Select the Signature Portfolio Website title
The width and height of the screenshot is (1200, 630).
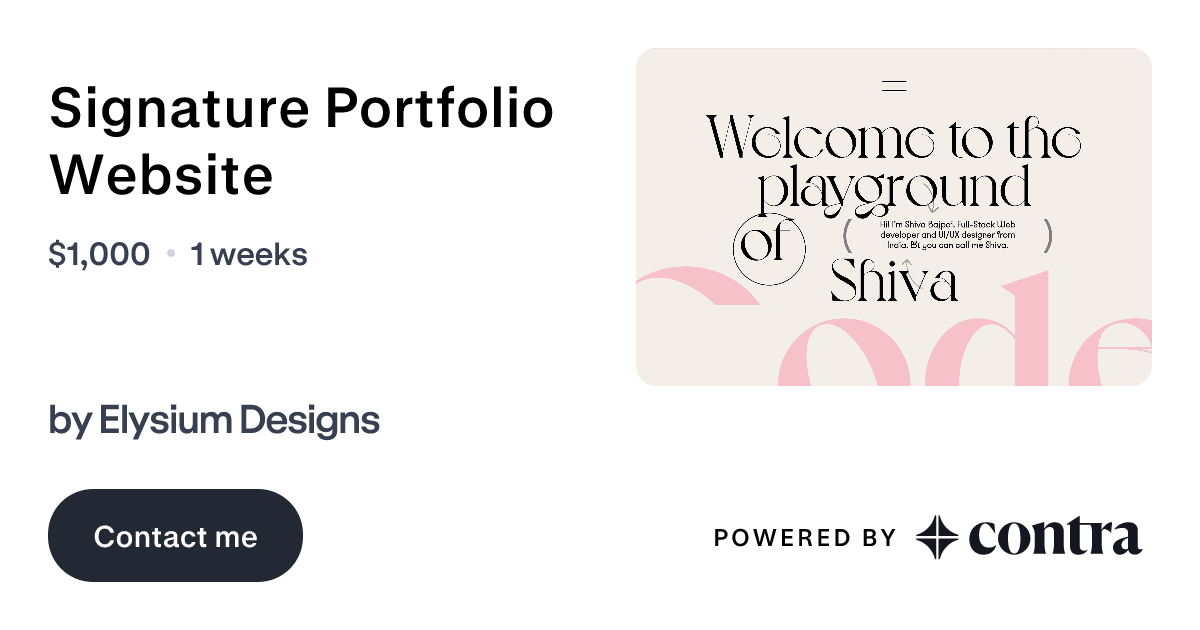[x=301, y=140]
